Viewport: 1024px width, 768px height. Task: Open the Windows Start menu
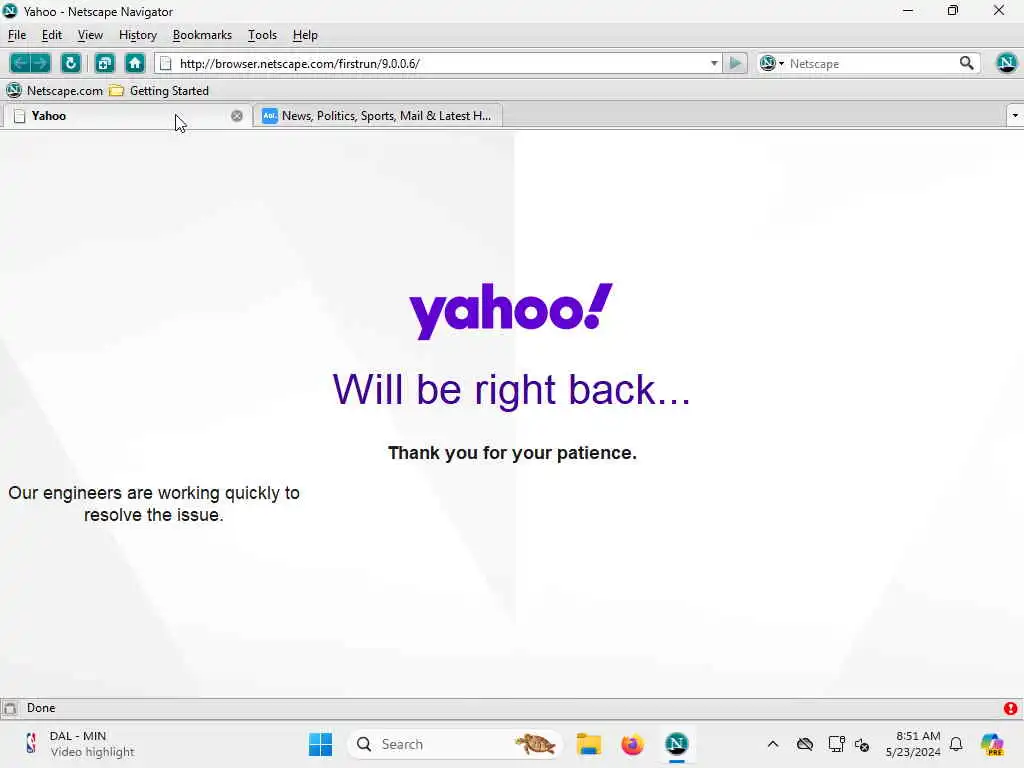(320, 744)
